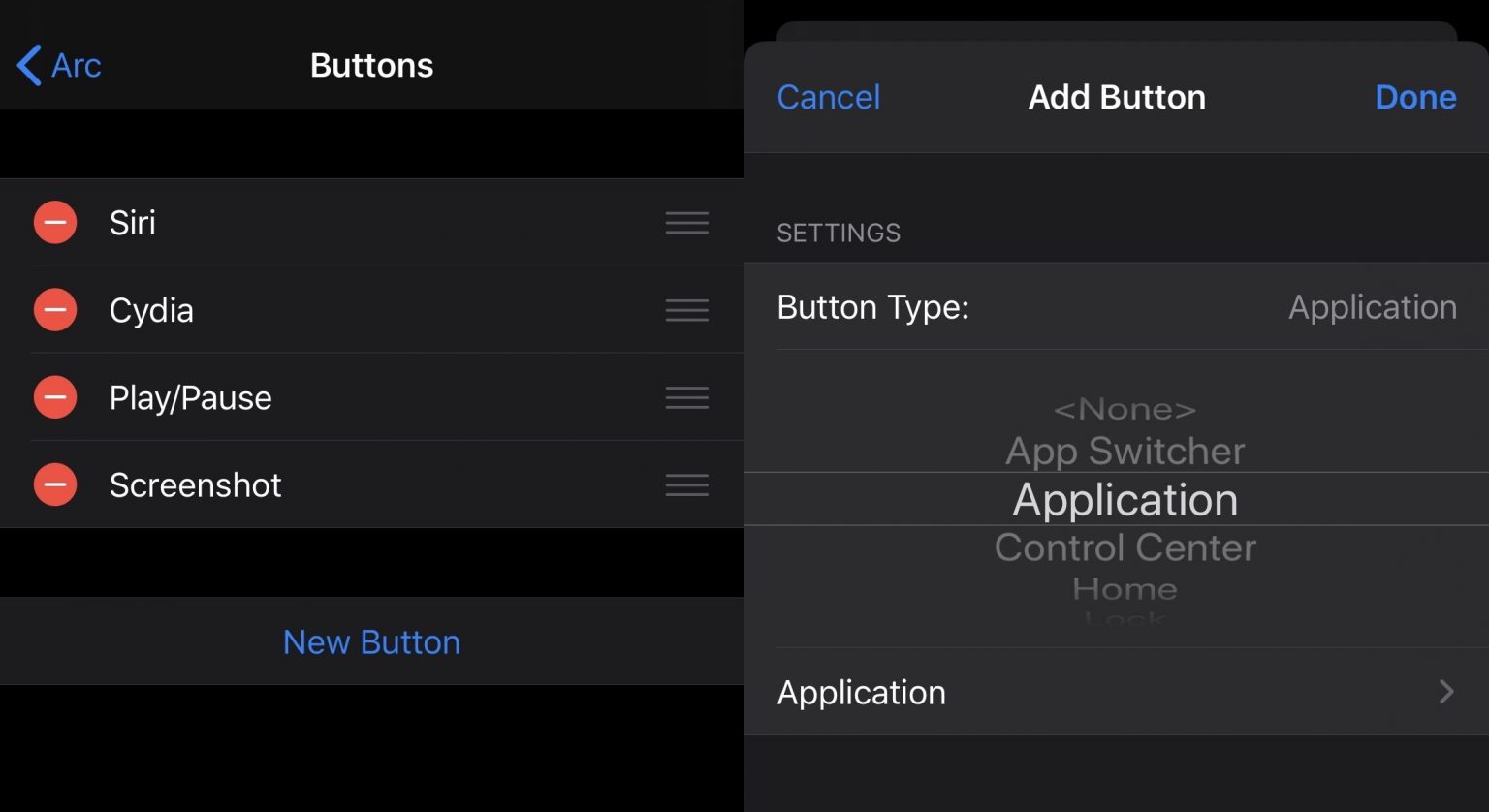
Task: Tap the red minus icon beside Screenshot
Action: [55, 484]
